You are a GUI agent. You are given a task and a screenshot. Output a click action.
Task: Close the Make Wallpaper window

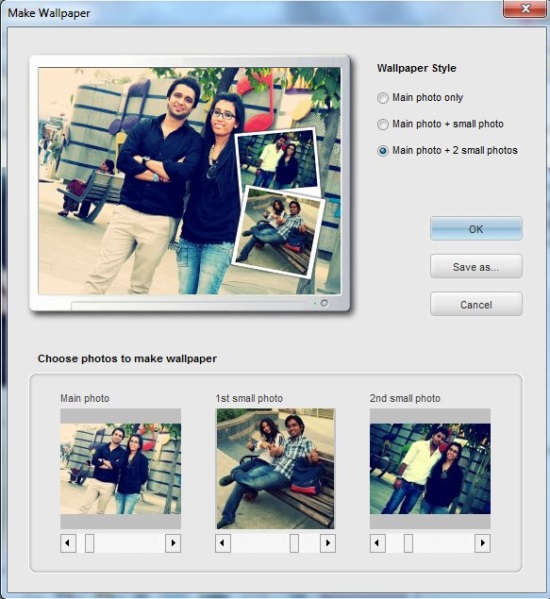click(526, 8)
